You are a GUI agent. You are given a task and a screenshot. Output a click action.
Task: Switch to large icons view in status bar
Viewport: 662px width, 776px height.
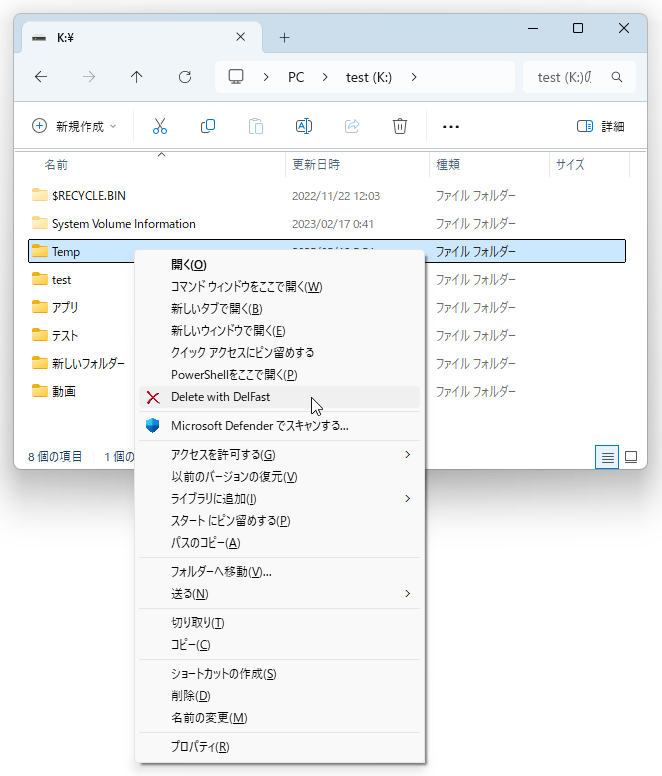click(x=631, y=457)
